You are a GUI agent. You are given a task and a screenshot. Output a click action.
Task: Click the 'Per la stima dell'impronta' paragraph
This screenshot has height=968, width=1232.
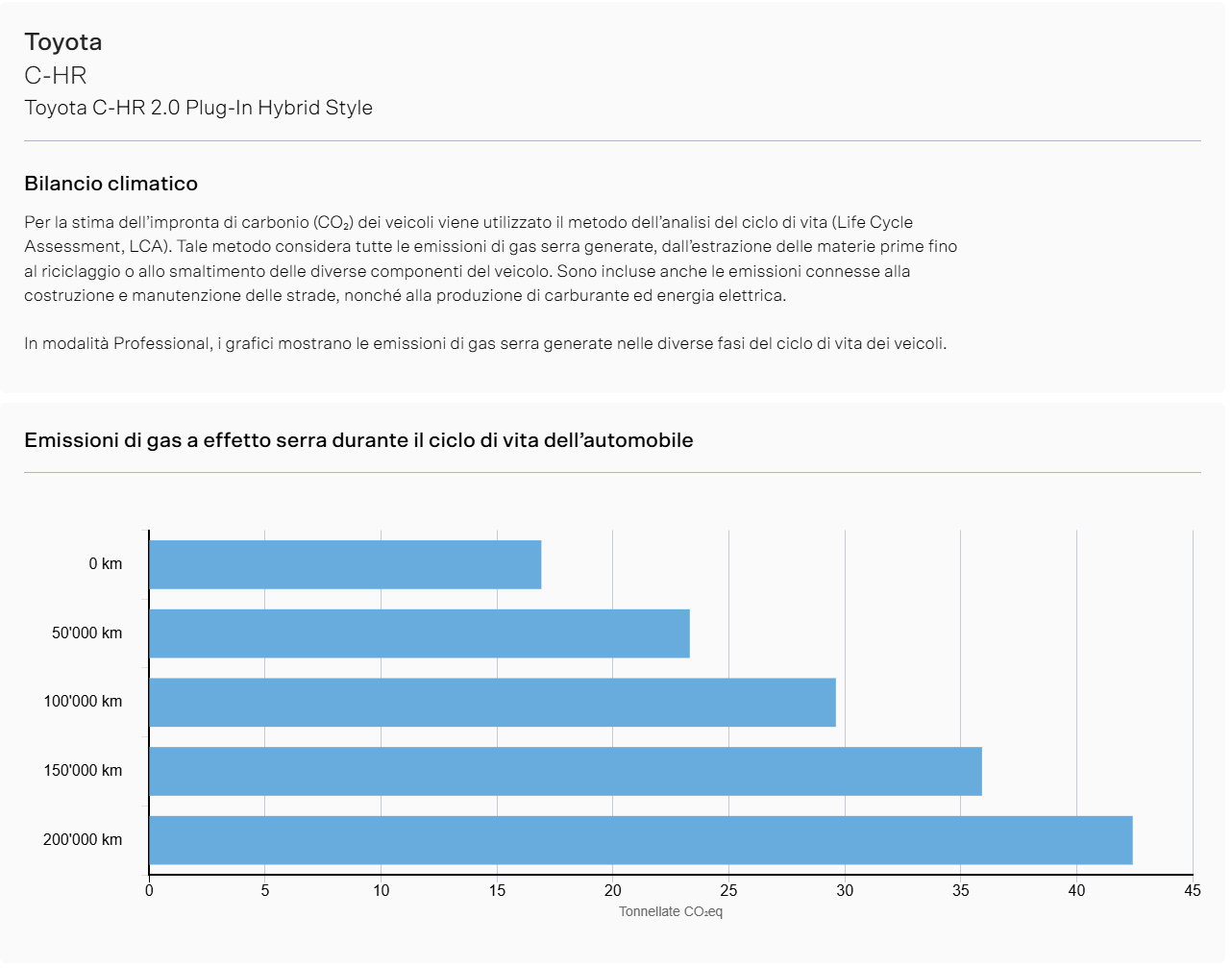click(491, 260)
